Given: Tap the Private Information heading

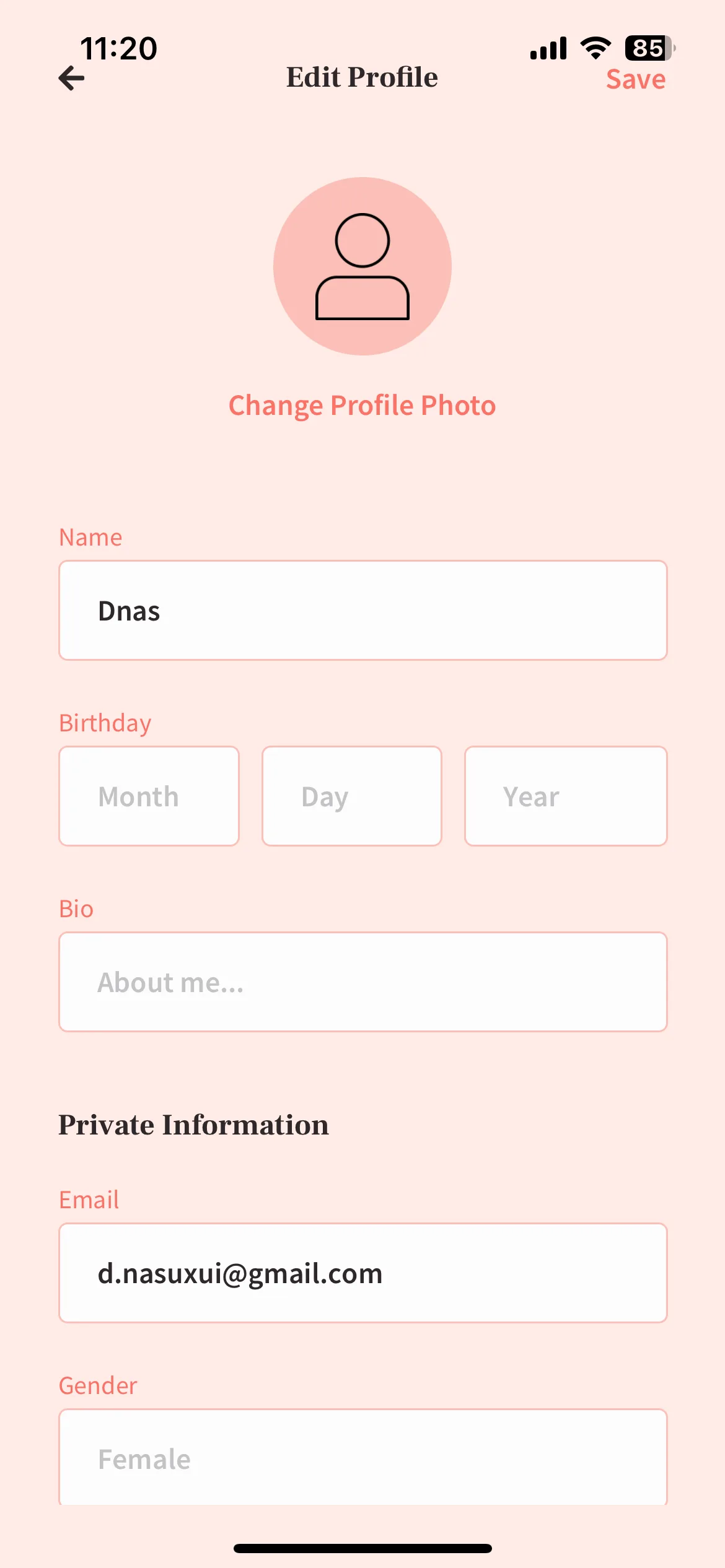Looking at the screenshot, I should [x=193, y=1125].
